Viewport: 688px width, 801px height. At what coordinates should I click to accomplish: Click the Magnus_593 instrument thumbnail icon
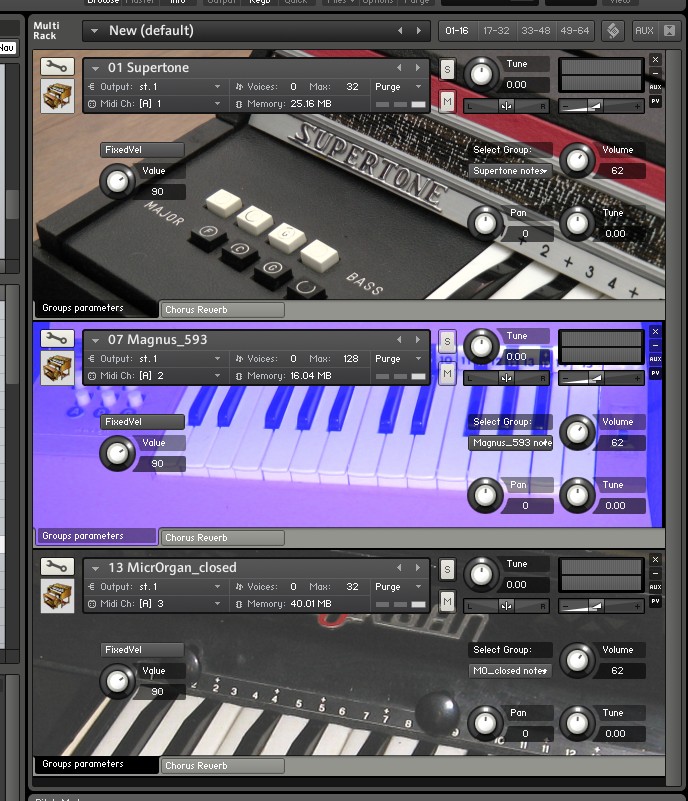click(57, 367)
